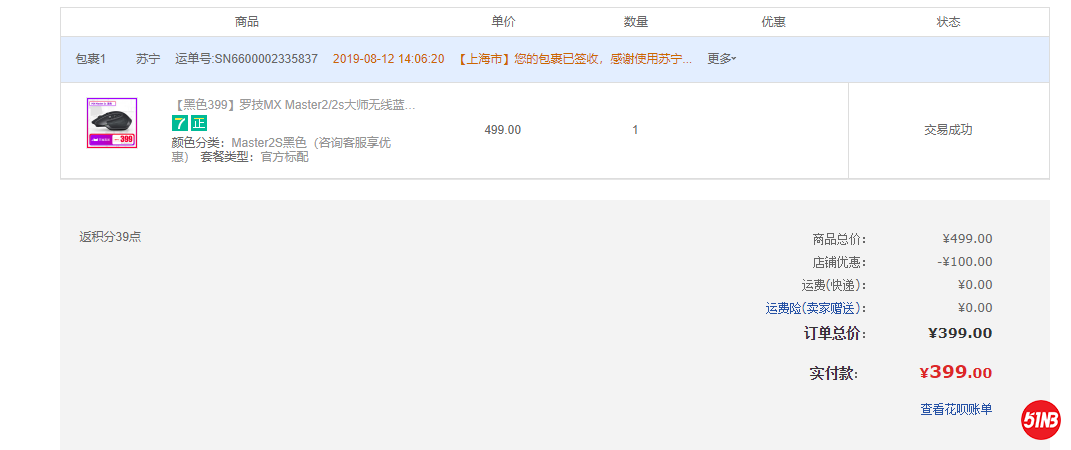Click the green "正" authenticity guarantee badge
Viewport: 1071px width, 450px height.
(199, 123)
